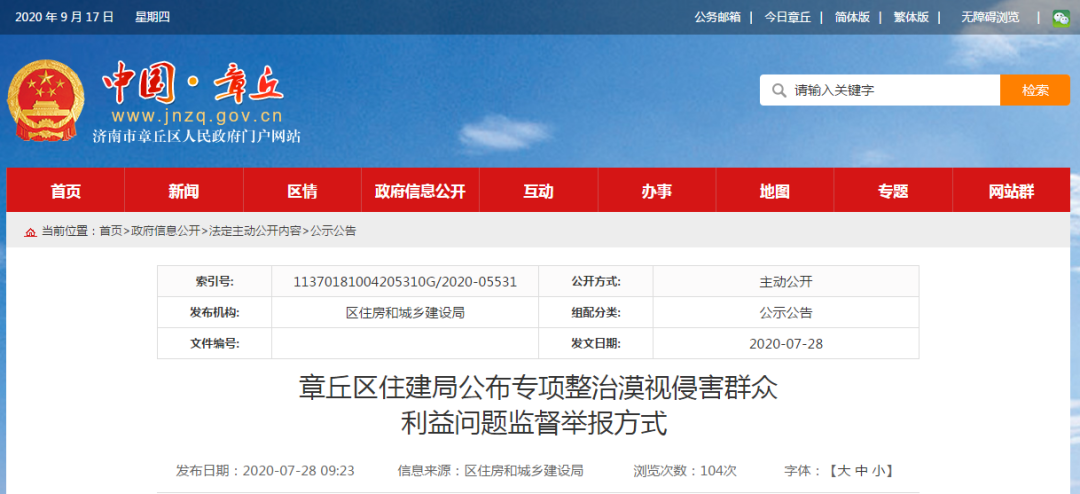Click the 公示公告 cell in the table
Image resolution: width=1080 pixels, height=494 pixels.
coord(786,313)
